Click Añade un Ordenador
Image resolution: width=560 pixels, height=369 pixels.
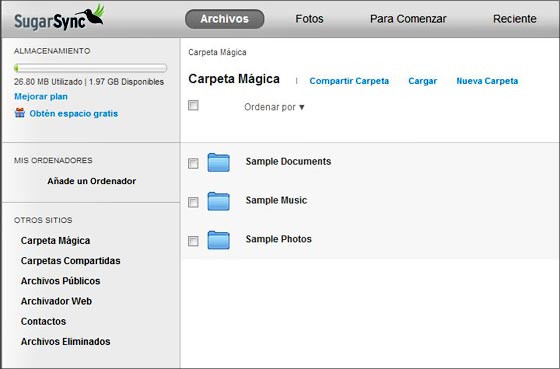coord(91,181)
